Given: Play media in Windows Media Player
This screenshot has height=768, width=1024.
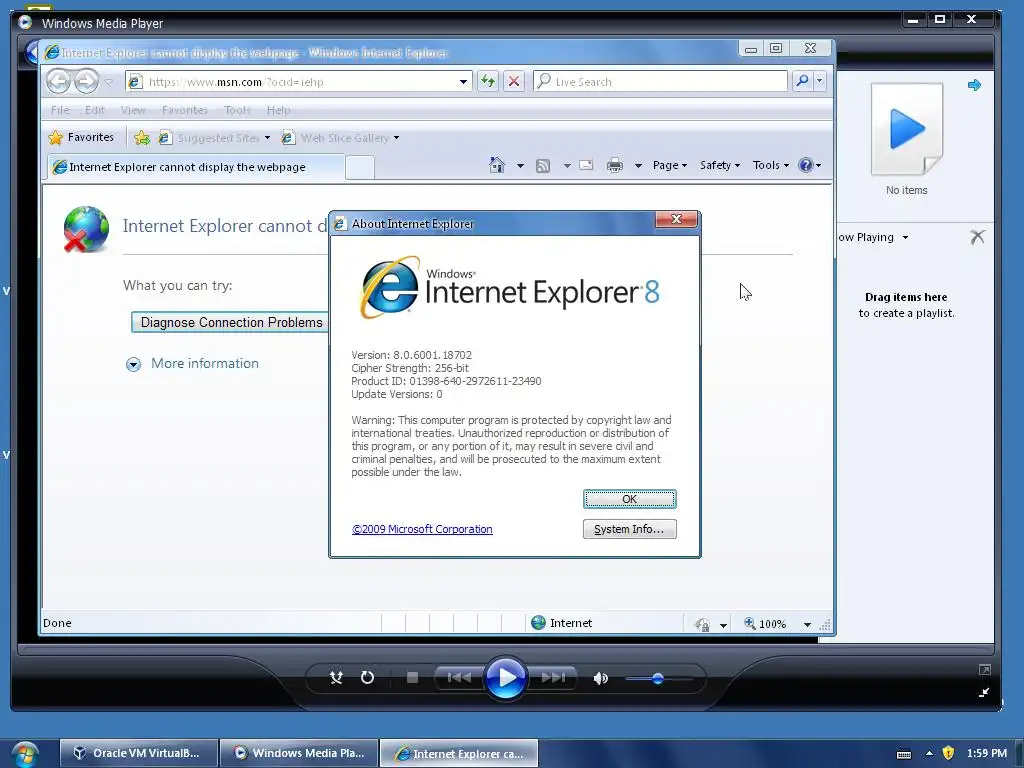Looking at the screenshot, I should pyautogui.click(x=505, y=678).
